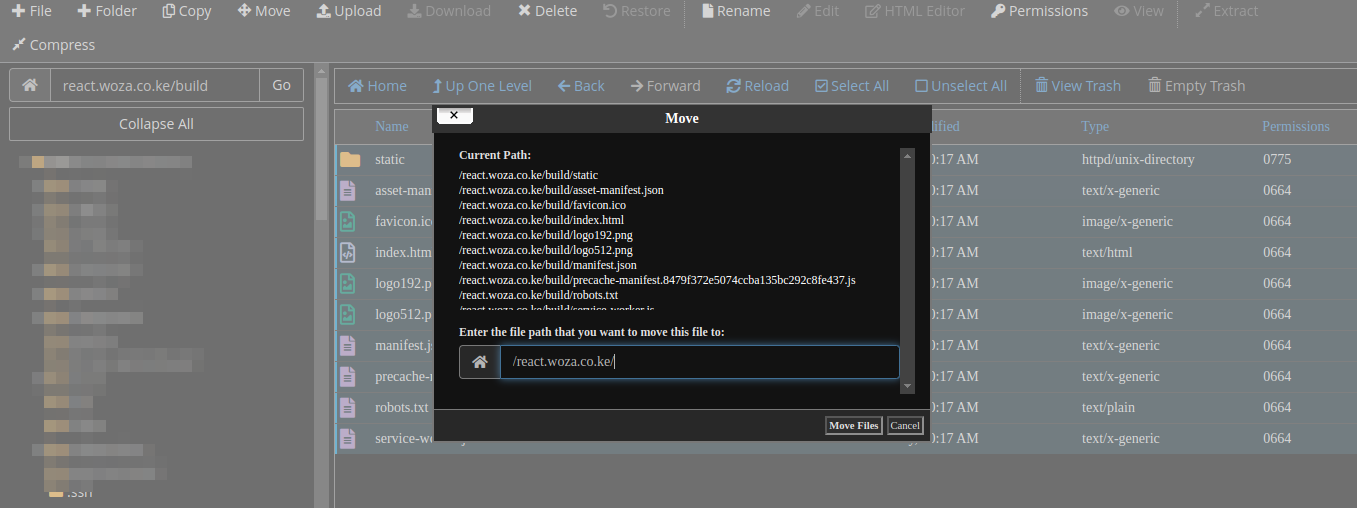Click the Rename toolbar button
1357x508 pixels.
(x=736, y=11)
